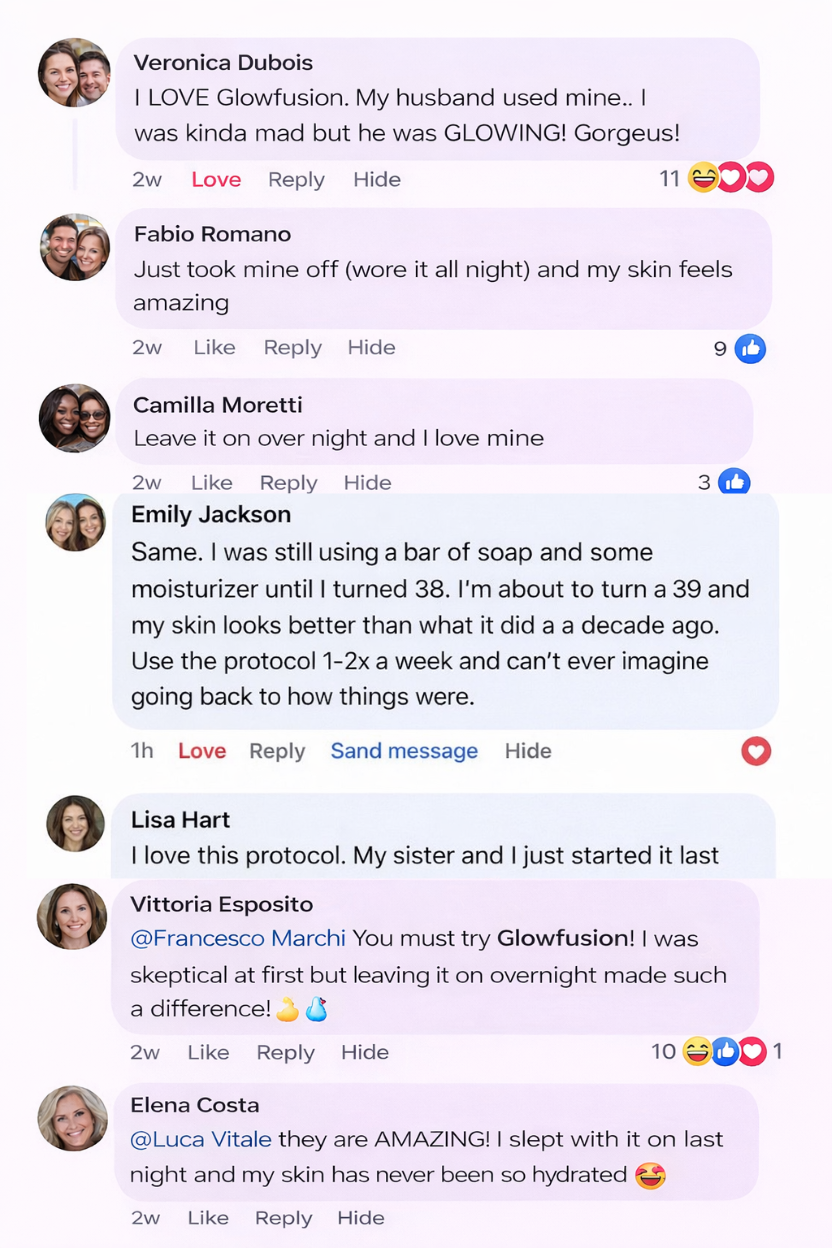Open Fabio Romano's profile picture
This screenshot has height=1248, width=832.
pos(74,247)
